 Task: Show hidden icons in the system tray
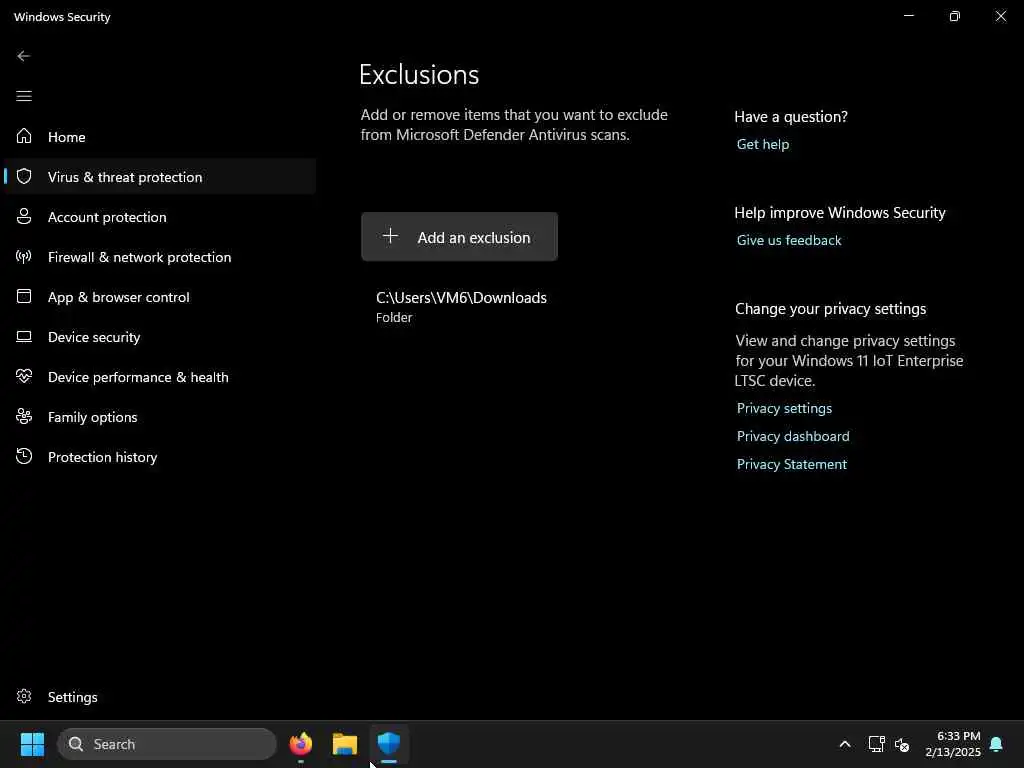pyautogui.click(x=844, y=744)
